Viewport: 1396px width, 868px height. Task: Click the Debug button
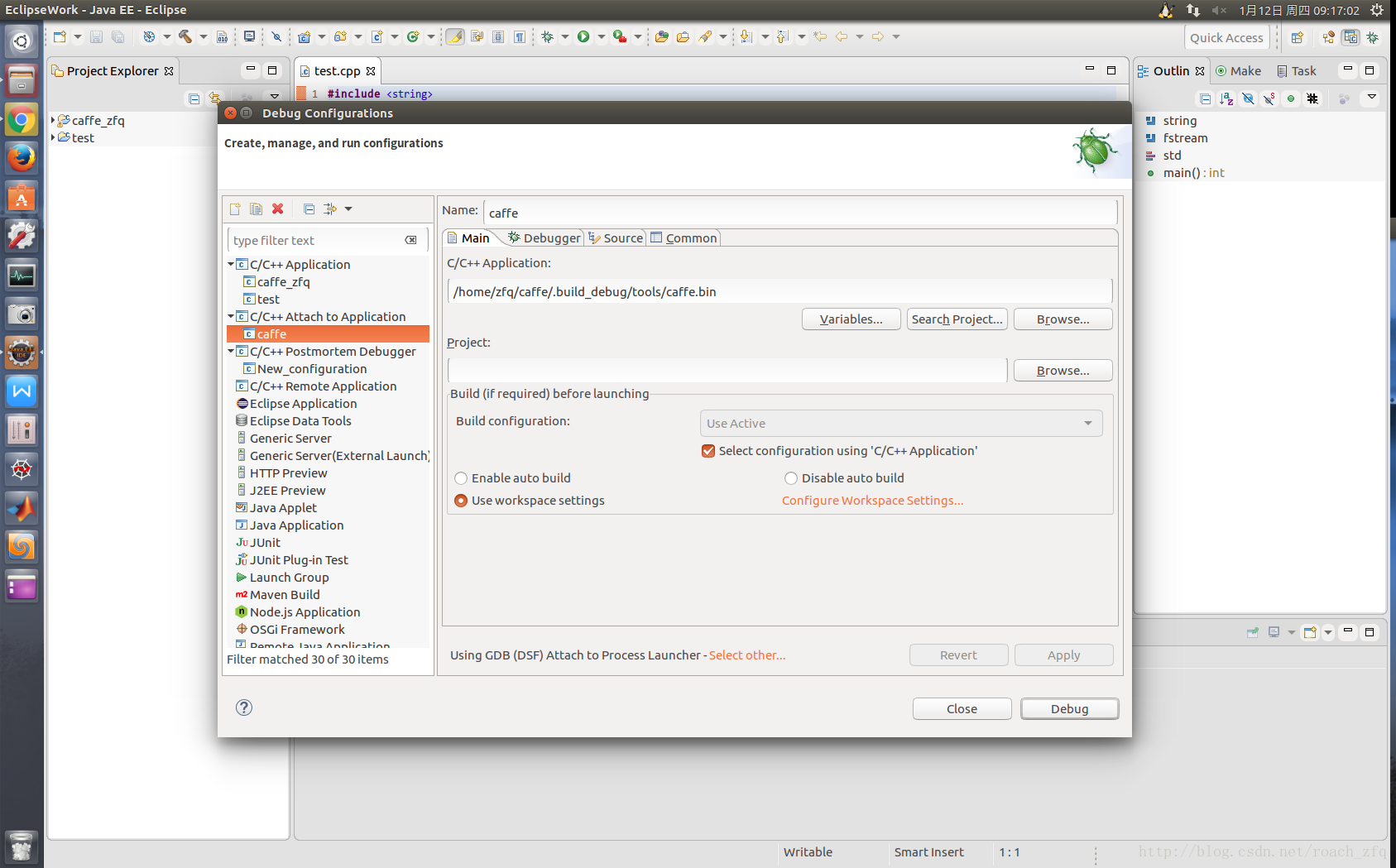[1069, 709]
